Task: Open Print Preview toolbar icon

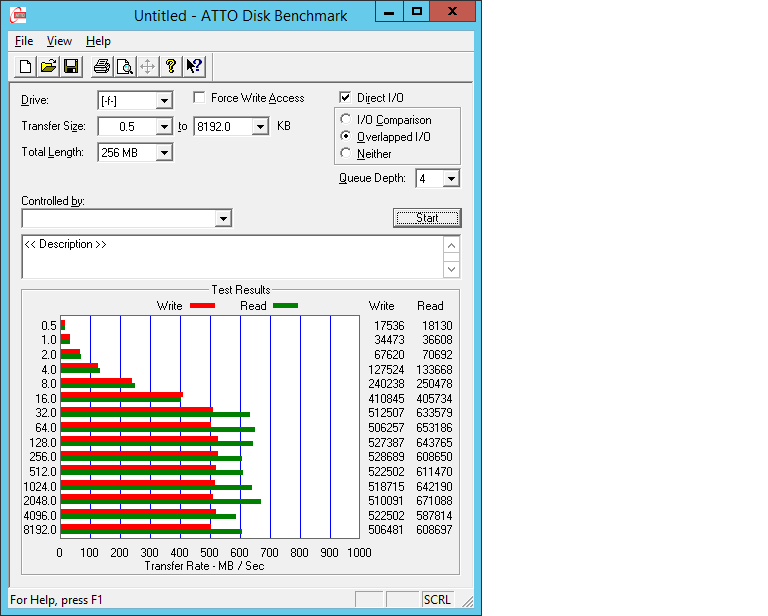Action: pyautogui.click(x=125, y=66)
